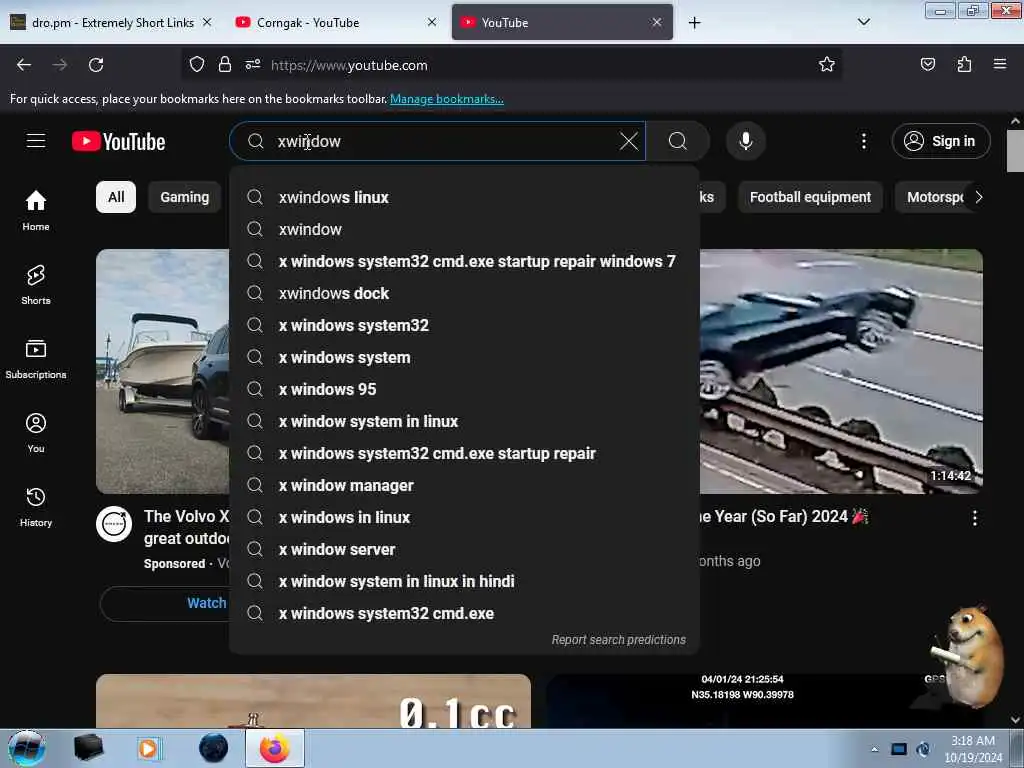1024x768 pixels.
Task: Choose suggestion 'xwindows linux'
Action: 464,197
